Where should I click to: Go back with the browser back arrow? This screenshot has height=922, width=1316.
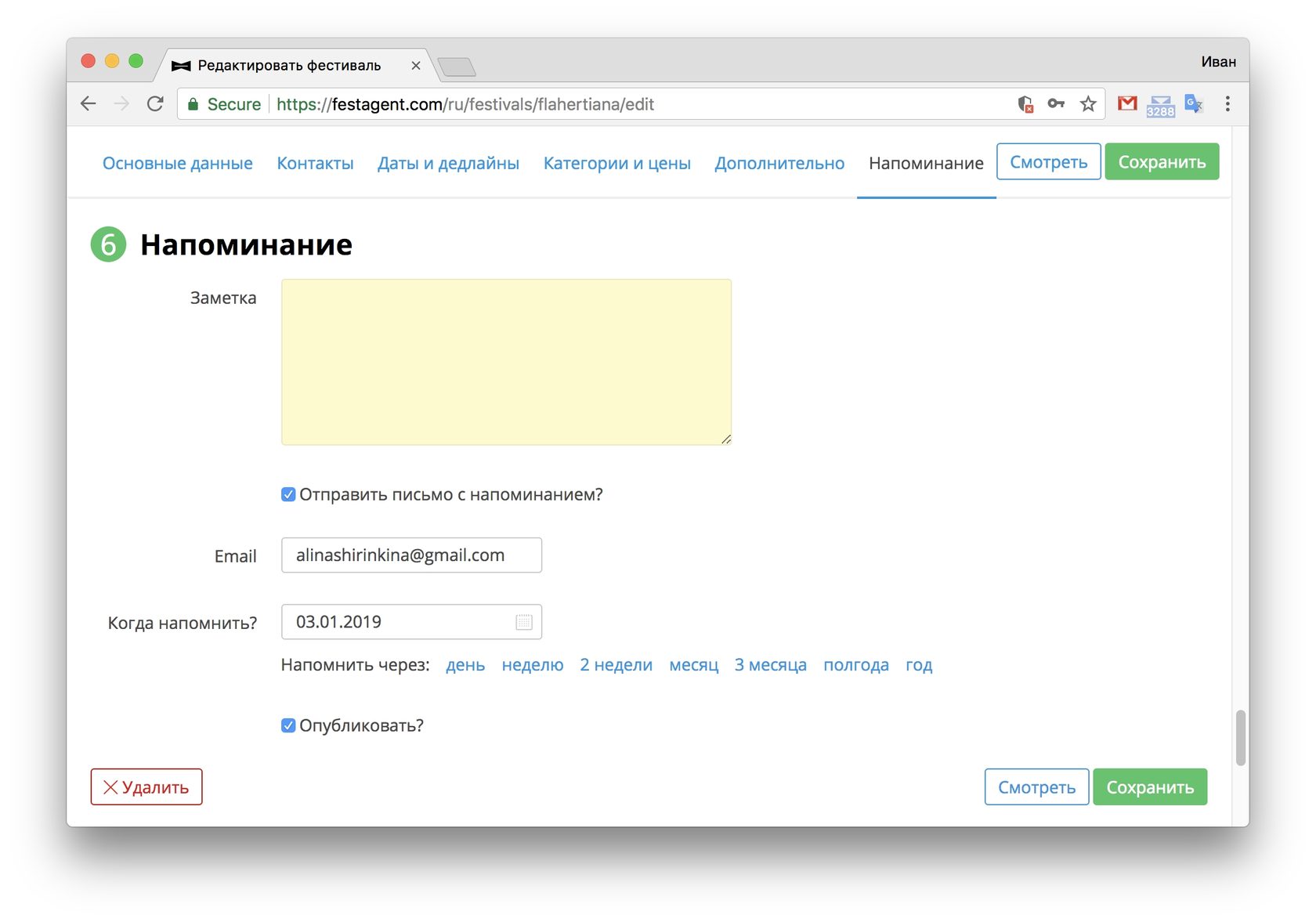pos(89,103)
